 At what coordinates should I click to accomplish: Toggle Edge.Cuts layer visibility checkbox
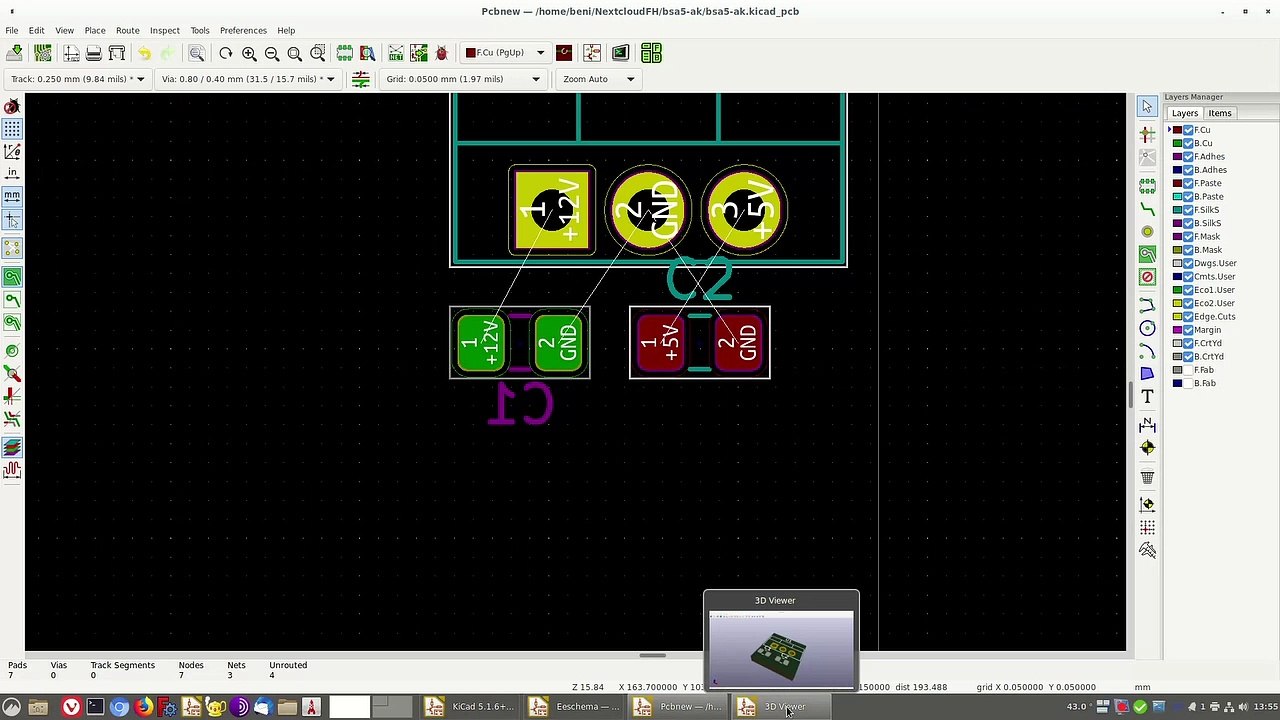(1189, 316)
